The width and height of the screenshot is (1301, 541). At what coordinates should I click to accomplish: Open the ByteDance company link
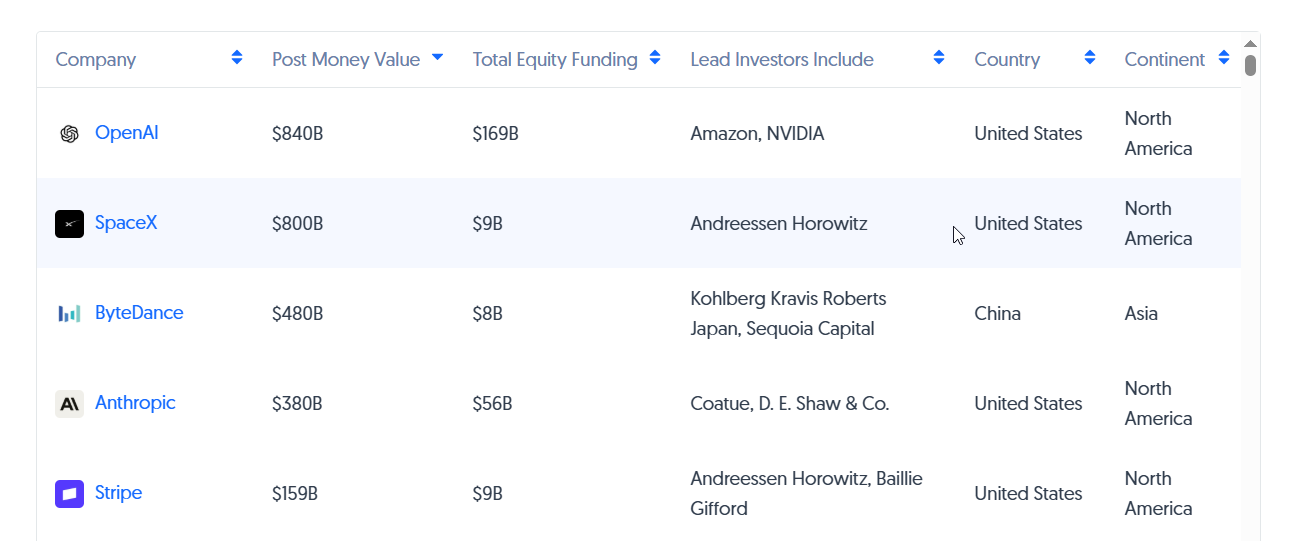tap(139, 313)
